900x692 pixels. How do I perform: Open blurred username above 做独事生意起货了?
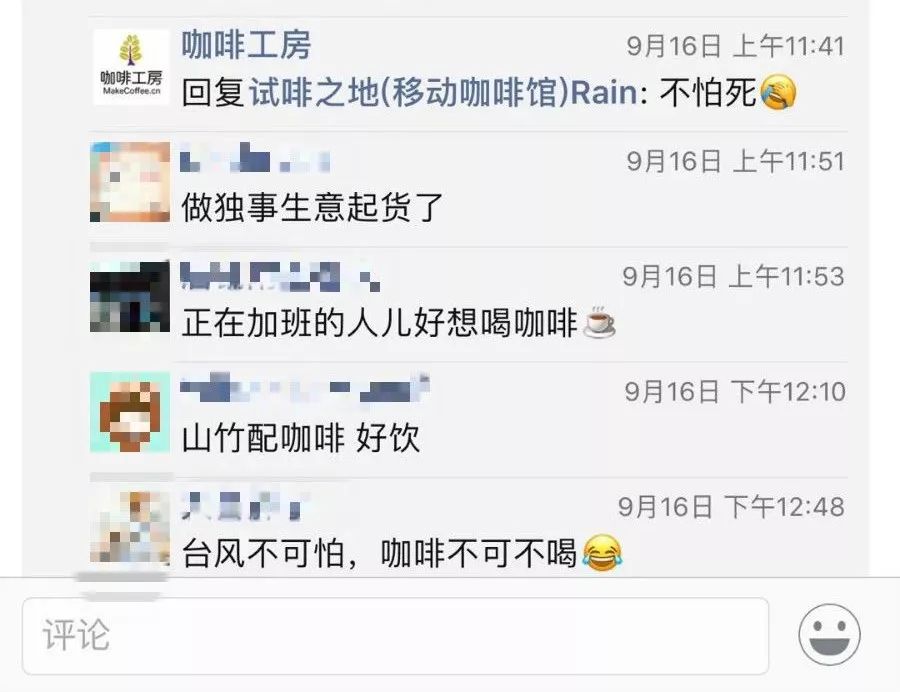[255, 158]
